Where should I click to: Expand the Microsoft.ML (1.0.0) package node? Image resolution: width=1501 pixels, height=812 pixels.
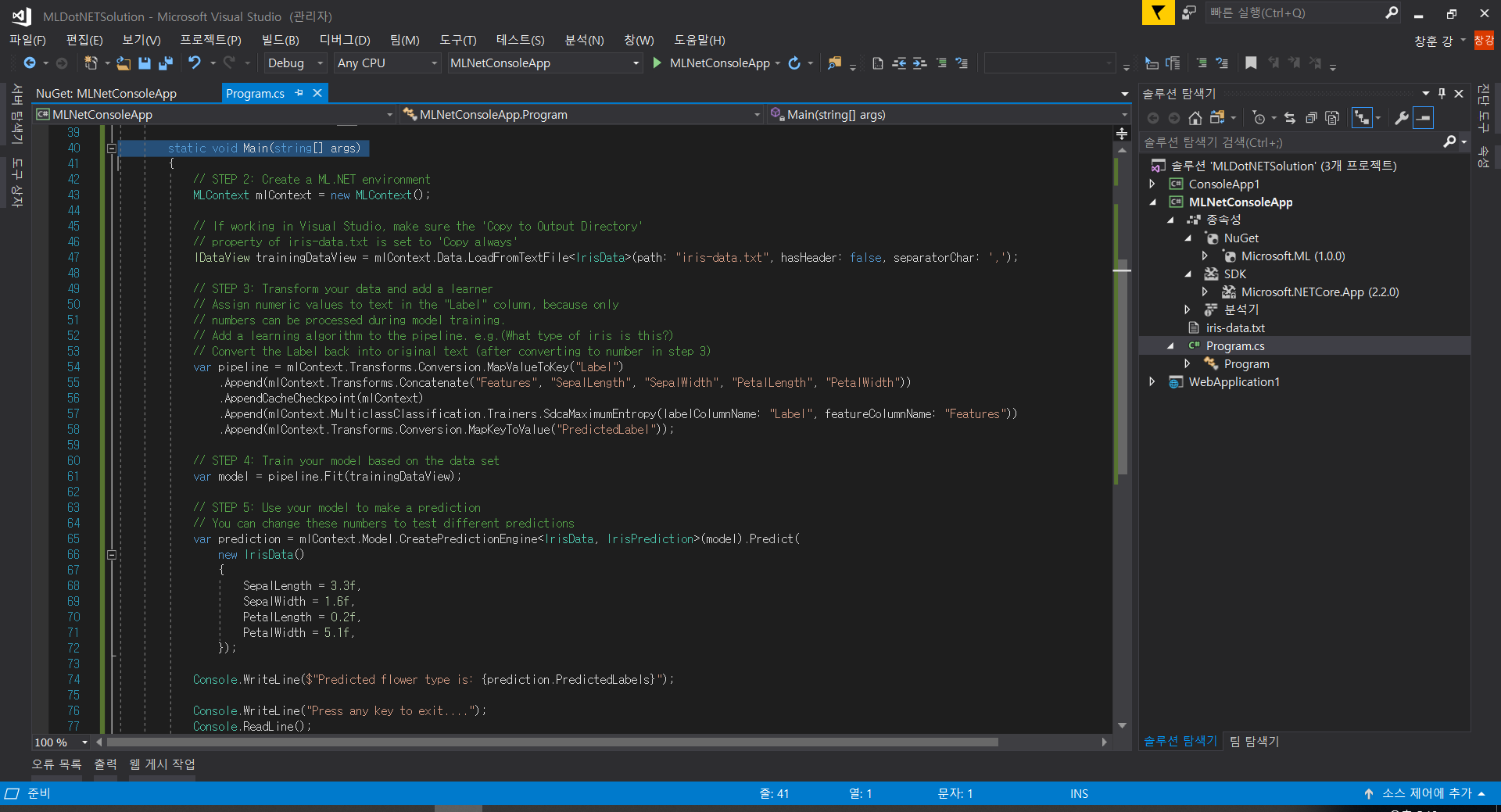coord(1205,256)
